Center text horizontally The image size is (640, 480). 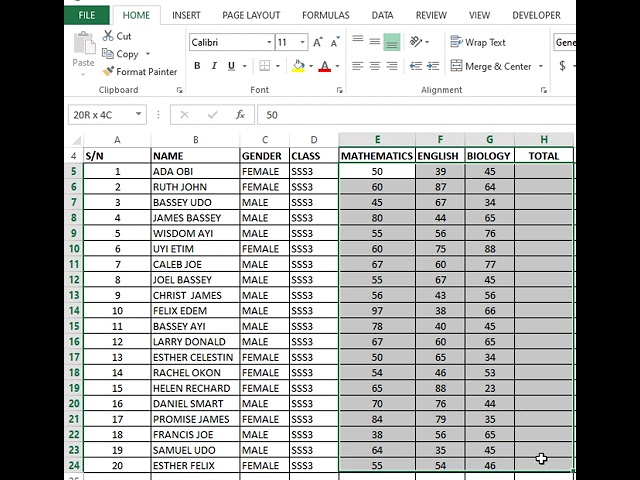(374, 66)
